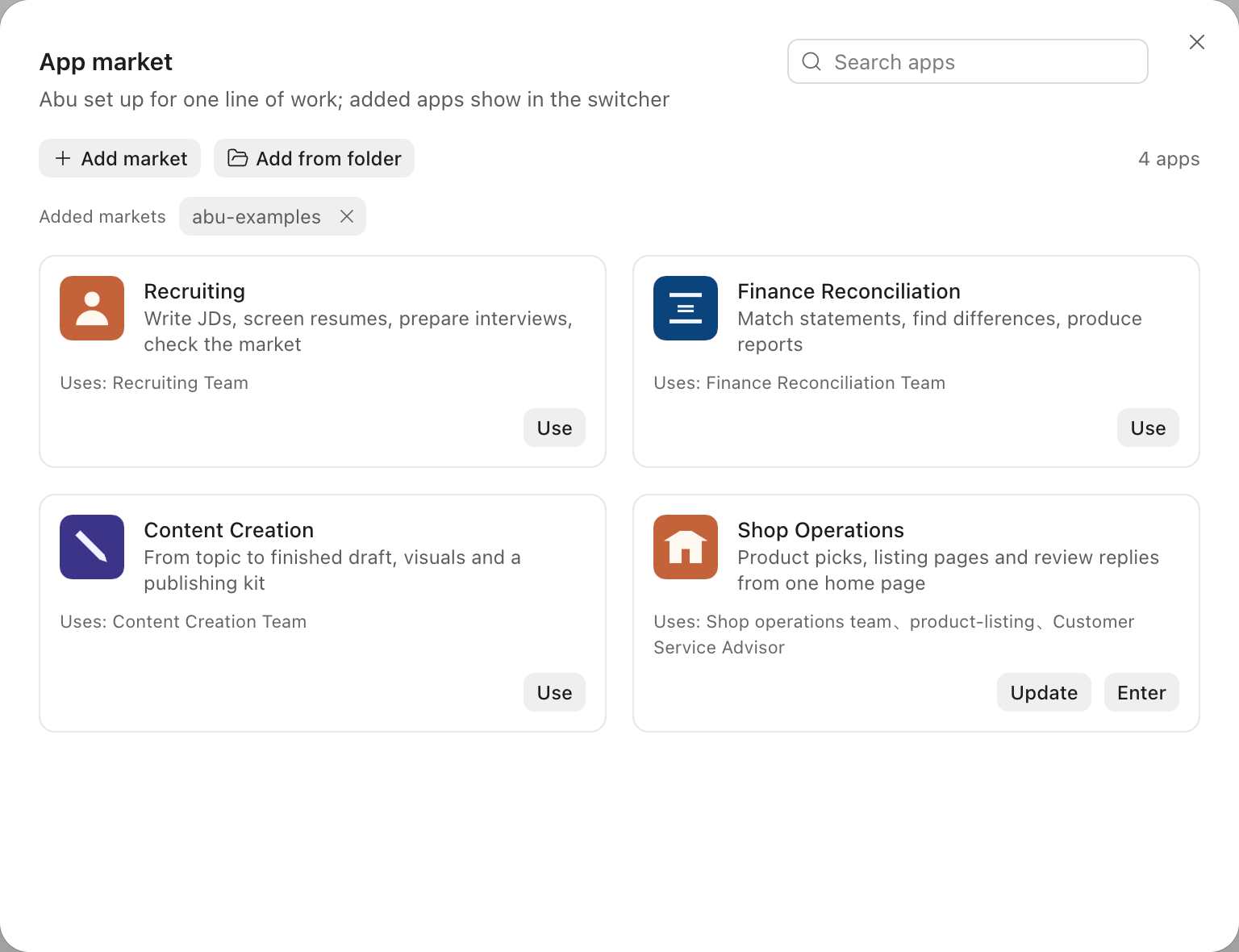Click the Recruiting card title

(x=194, y=291)
